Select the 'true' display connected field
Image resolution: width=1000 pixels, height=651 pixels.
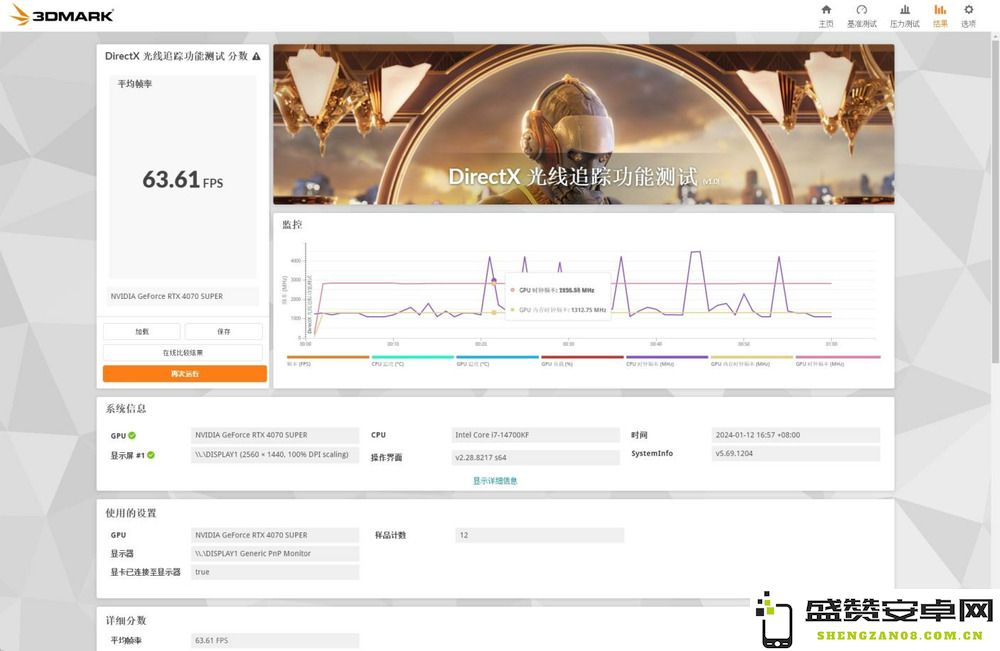tap(275, 572)
